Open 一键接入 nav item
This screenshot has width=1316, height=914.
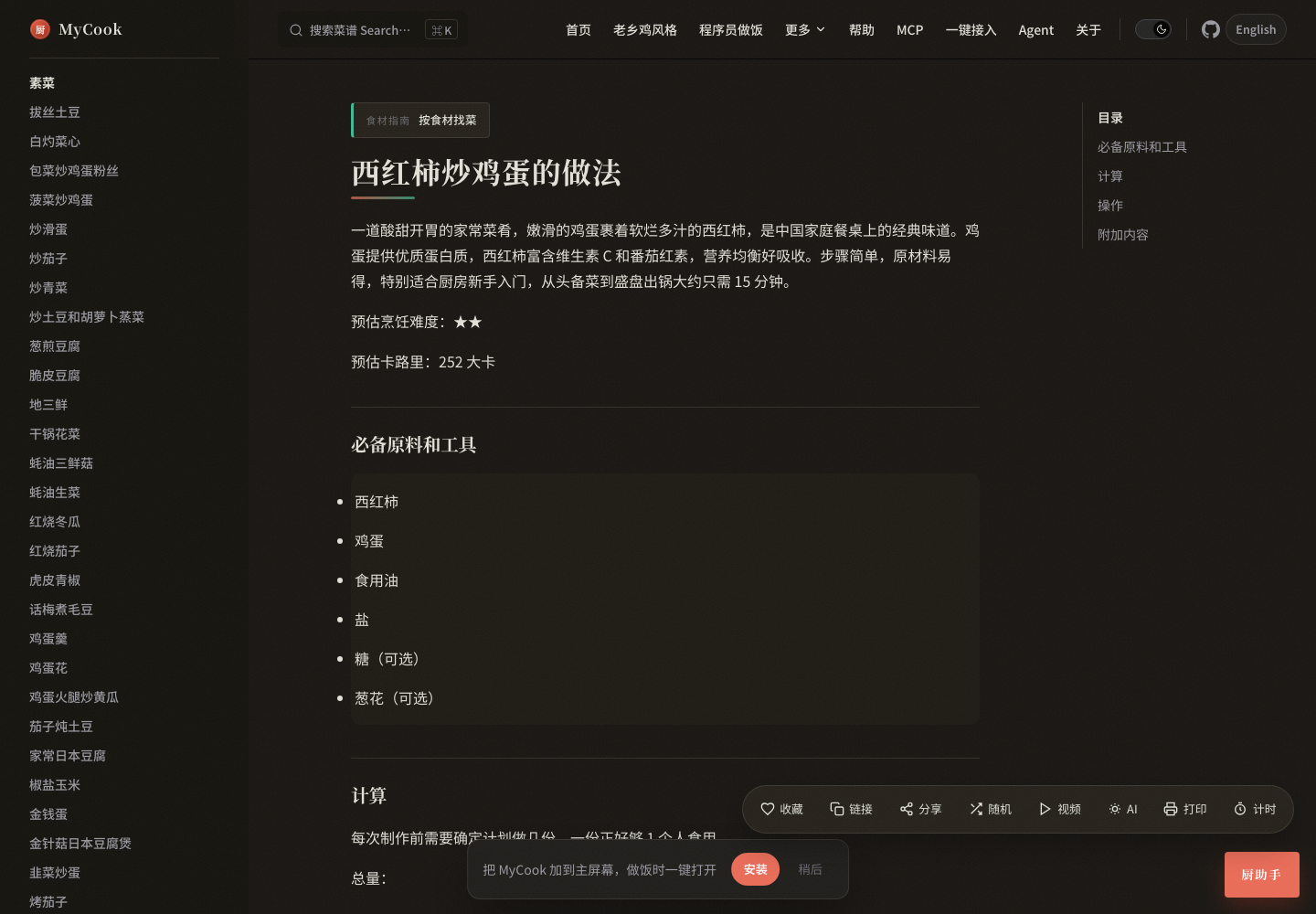click(971, 30)
